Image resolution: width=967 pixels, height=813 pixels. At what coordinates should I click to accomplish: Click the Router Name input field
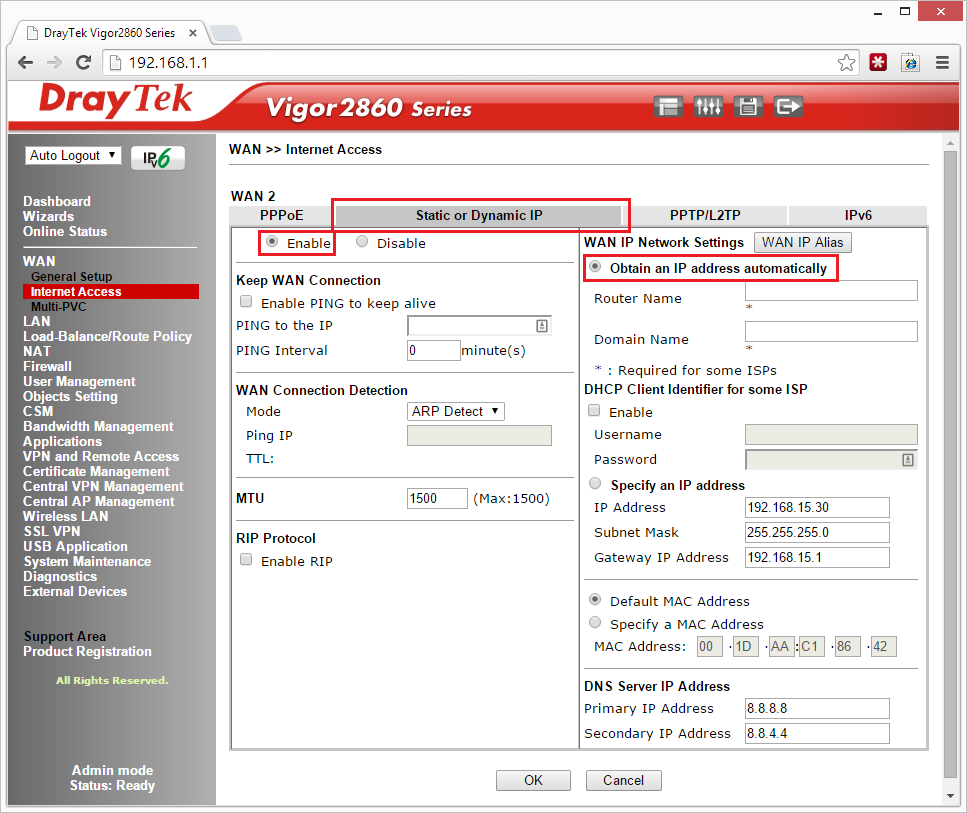(831, 291)
